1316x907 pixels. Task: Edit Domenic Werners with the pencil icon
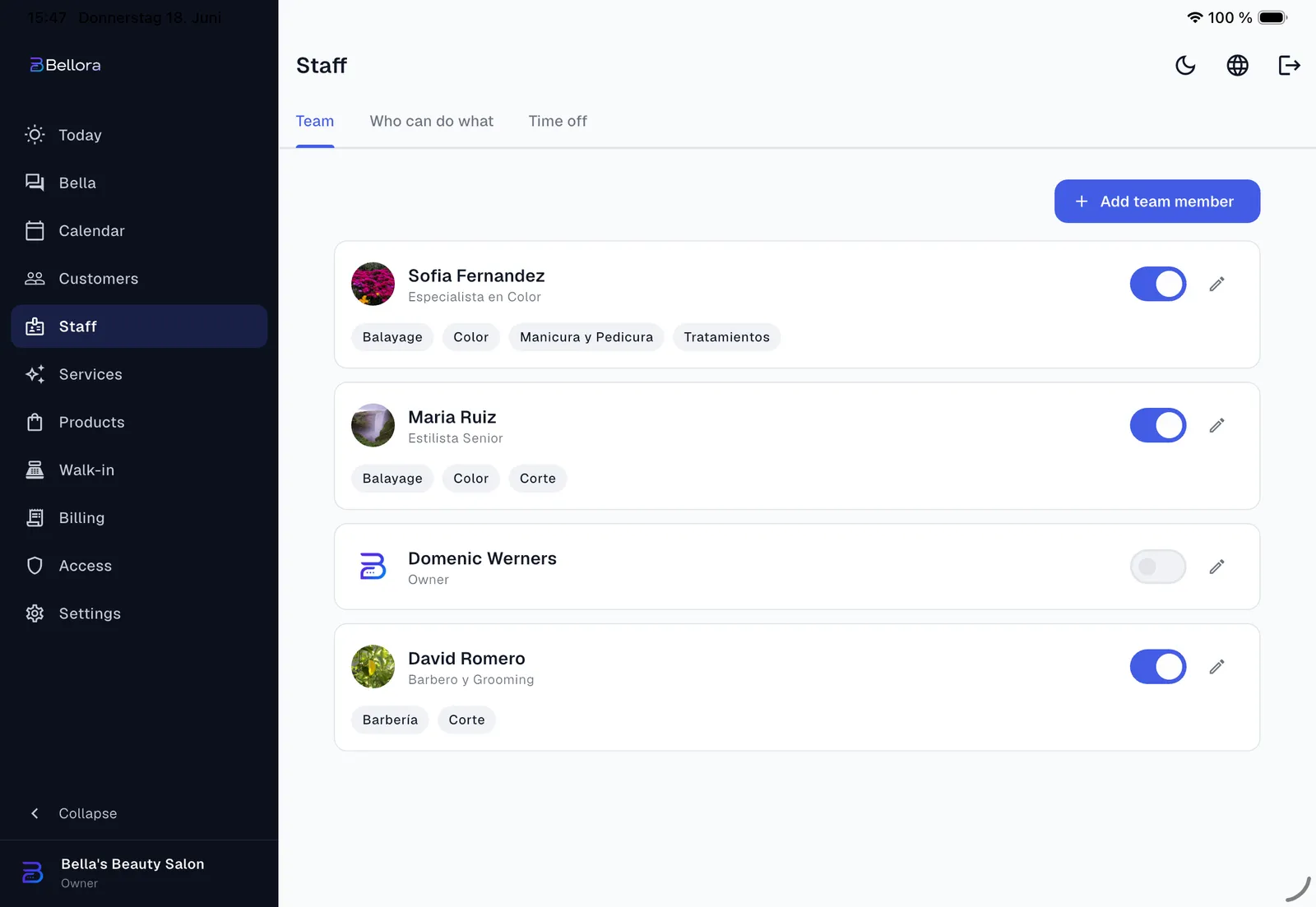pyautogui.click(x=1216, y=567)
